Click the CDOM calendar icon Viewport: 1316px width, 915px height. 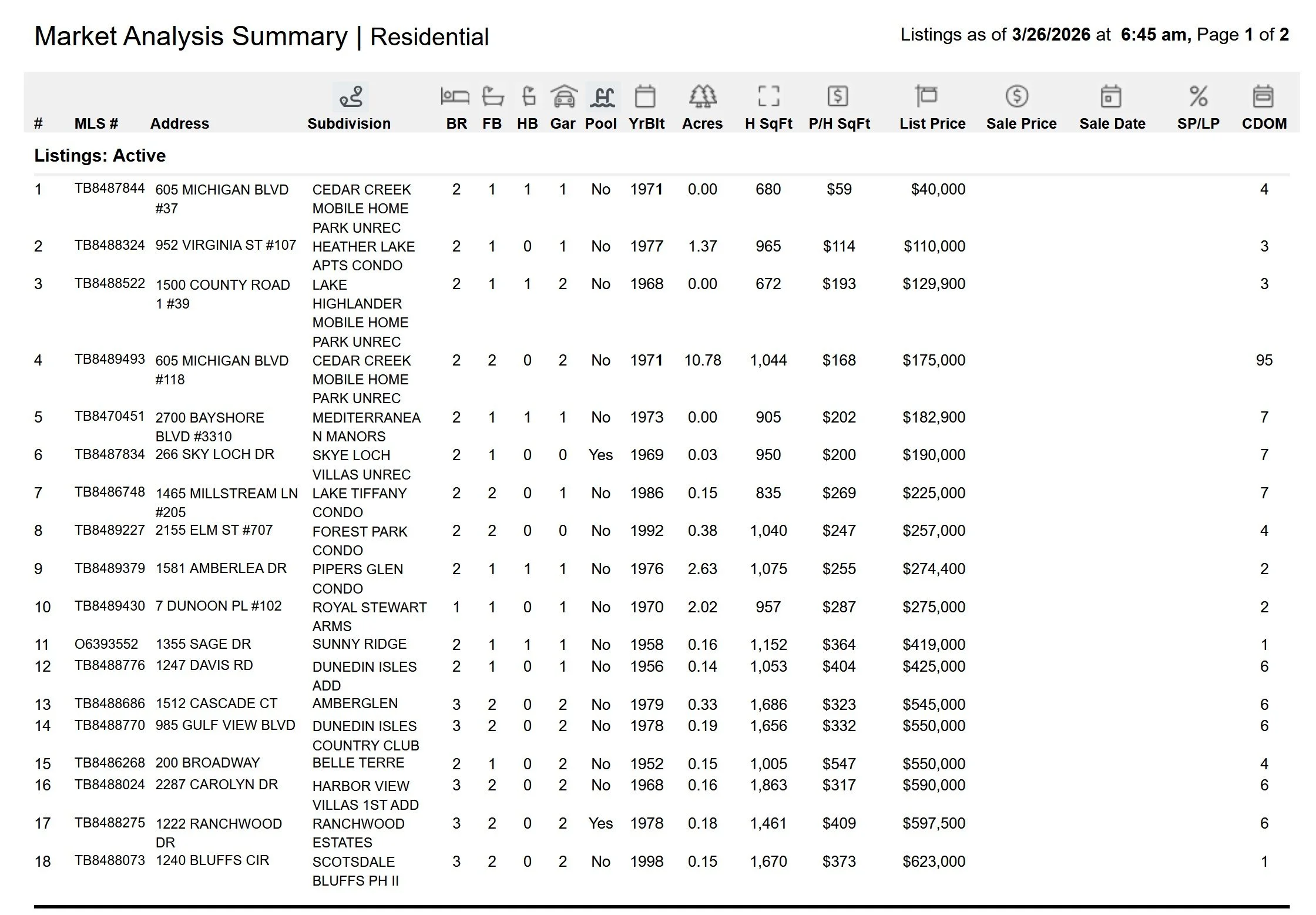pos(1263,96)
